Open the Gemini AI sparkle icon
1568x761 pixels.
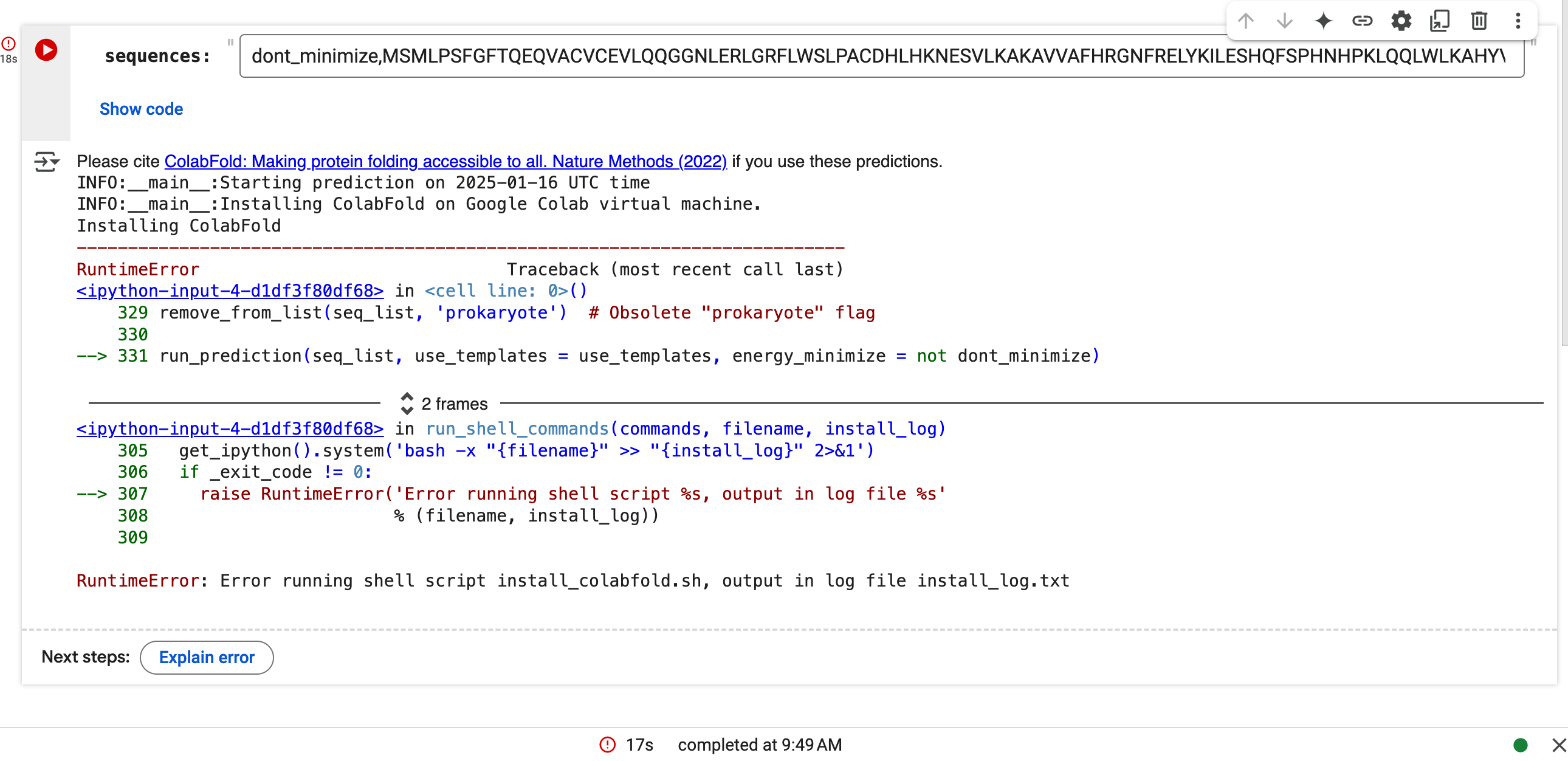[x=1323, y=21]
